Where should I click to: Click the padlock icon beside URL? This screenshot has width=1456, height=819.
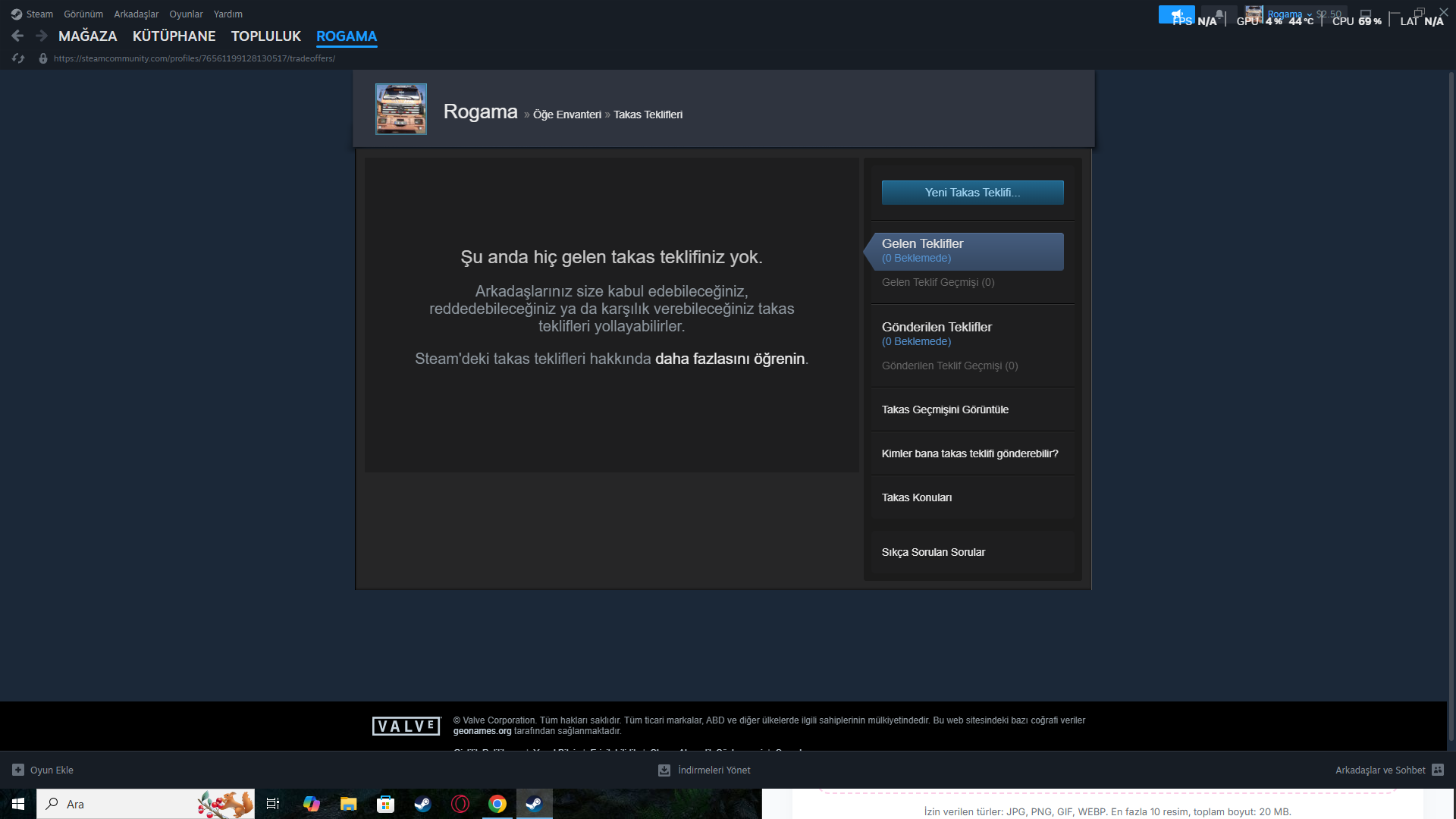pyautogui.click(x=43, y=58)
